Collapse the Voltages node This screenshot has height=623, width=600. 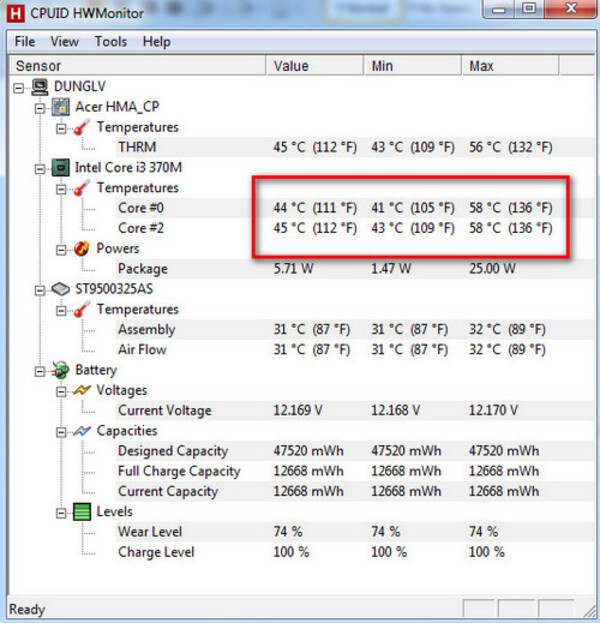point(61,392)
